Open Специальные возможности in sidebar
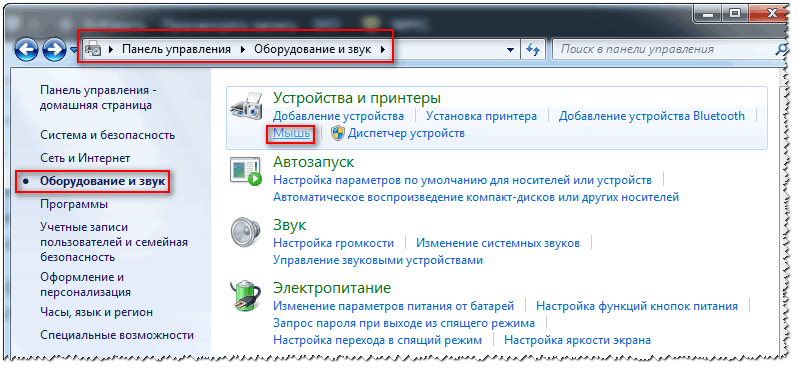This screenshot has width=799, height=370. coord(117,335)
